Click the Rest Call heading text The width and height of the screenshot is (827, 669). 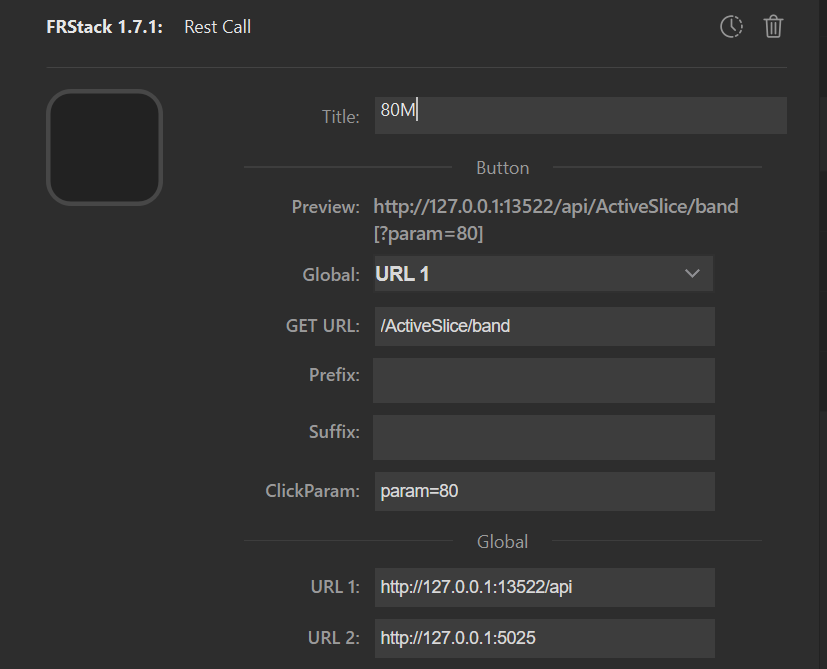217,27
